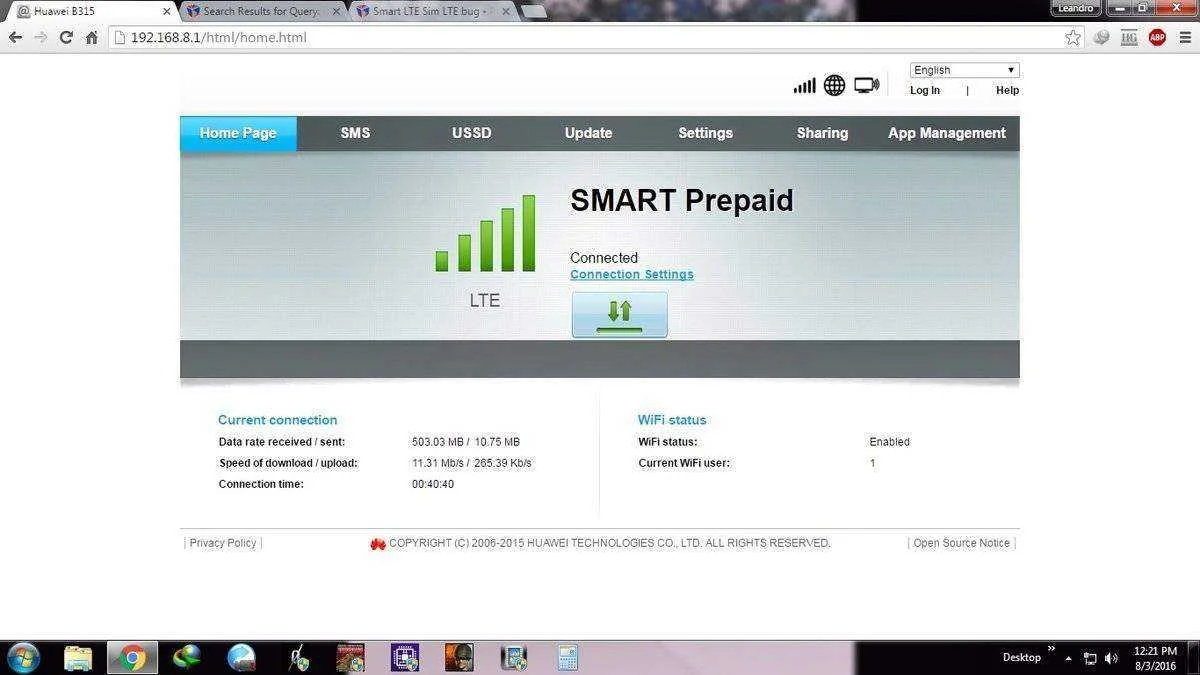Screen dimensions: 1200x675
Task: Open the Chrome menu hamburger icon
Action: pyautogui.click(x=1184, y=37)
